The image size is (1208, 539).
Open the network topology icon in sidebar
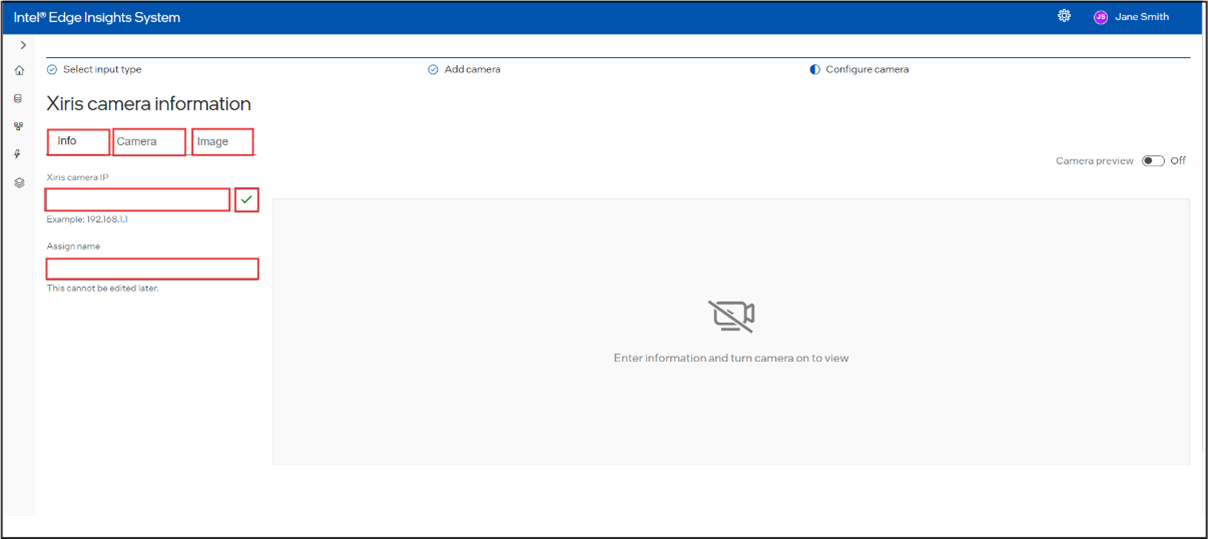coord(18,127)
